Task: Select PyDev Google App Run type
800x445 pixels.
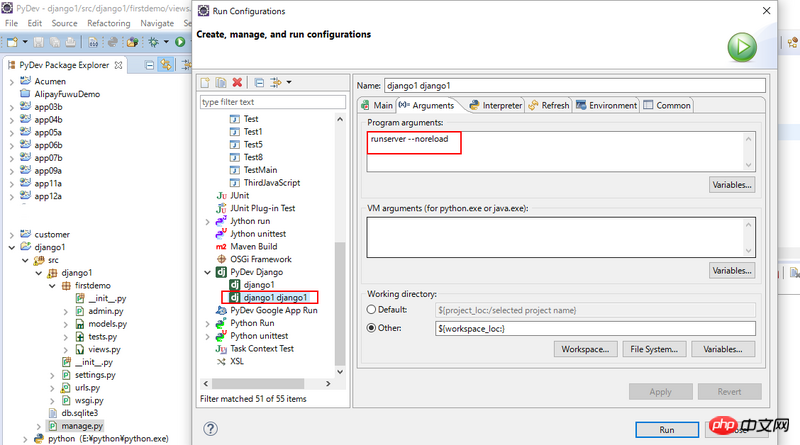Action: coord(273,310)
